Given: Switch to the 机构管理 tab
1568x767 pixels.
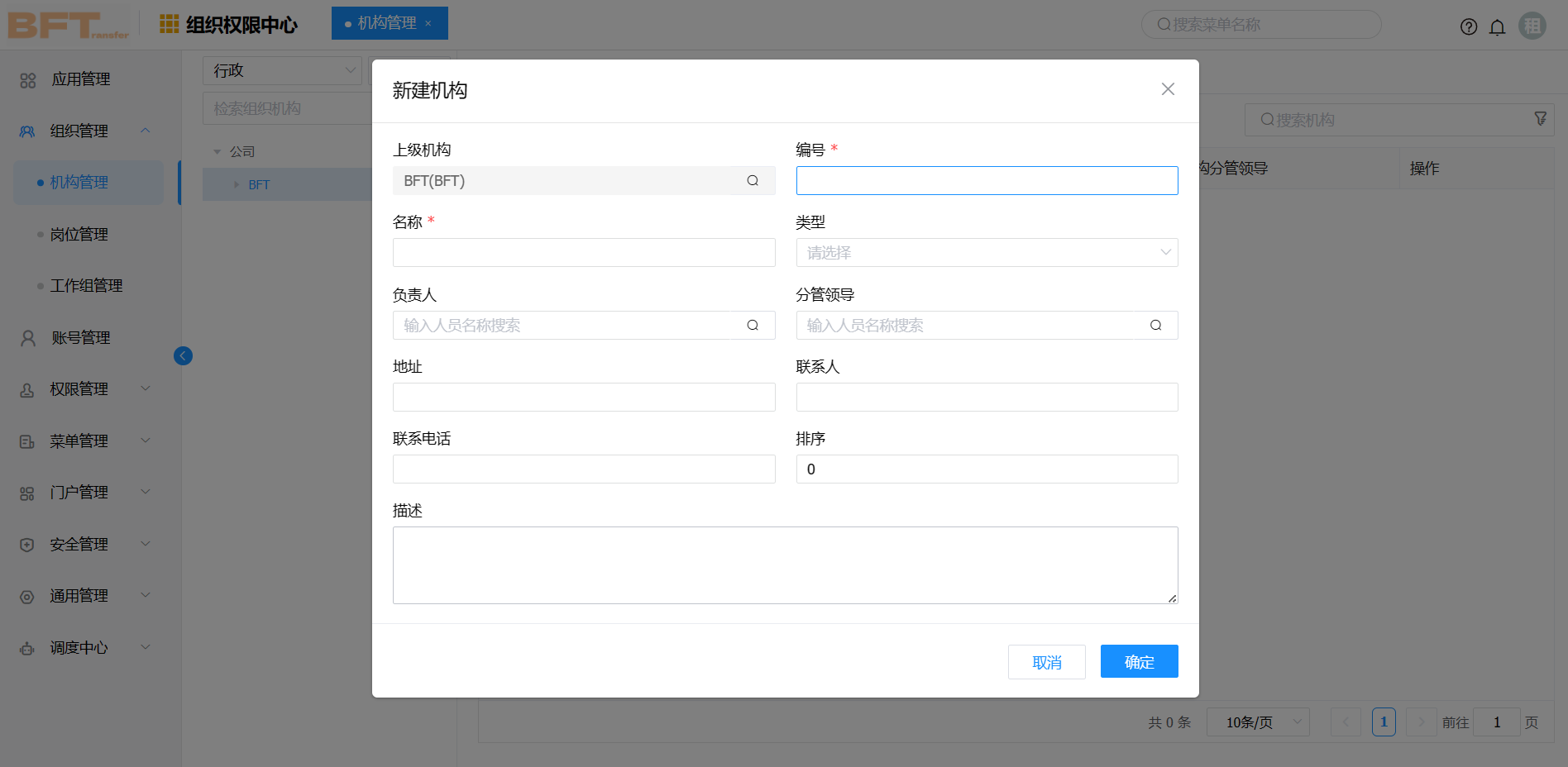Looking at the screenshot, I should (387, 23).
